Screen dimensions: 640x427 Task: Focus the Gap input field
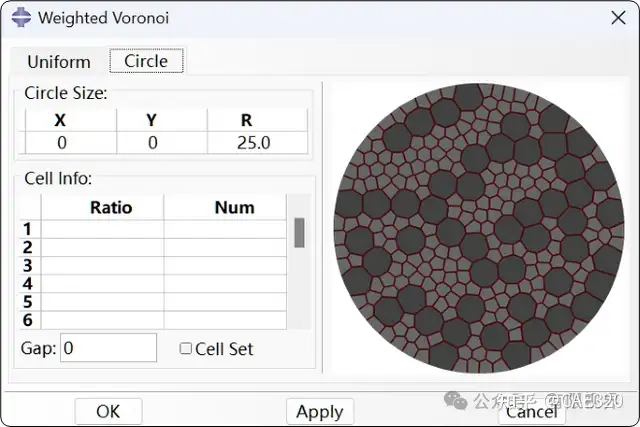(109, 348)
